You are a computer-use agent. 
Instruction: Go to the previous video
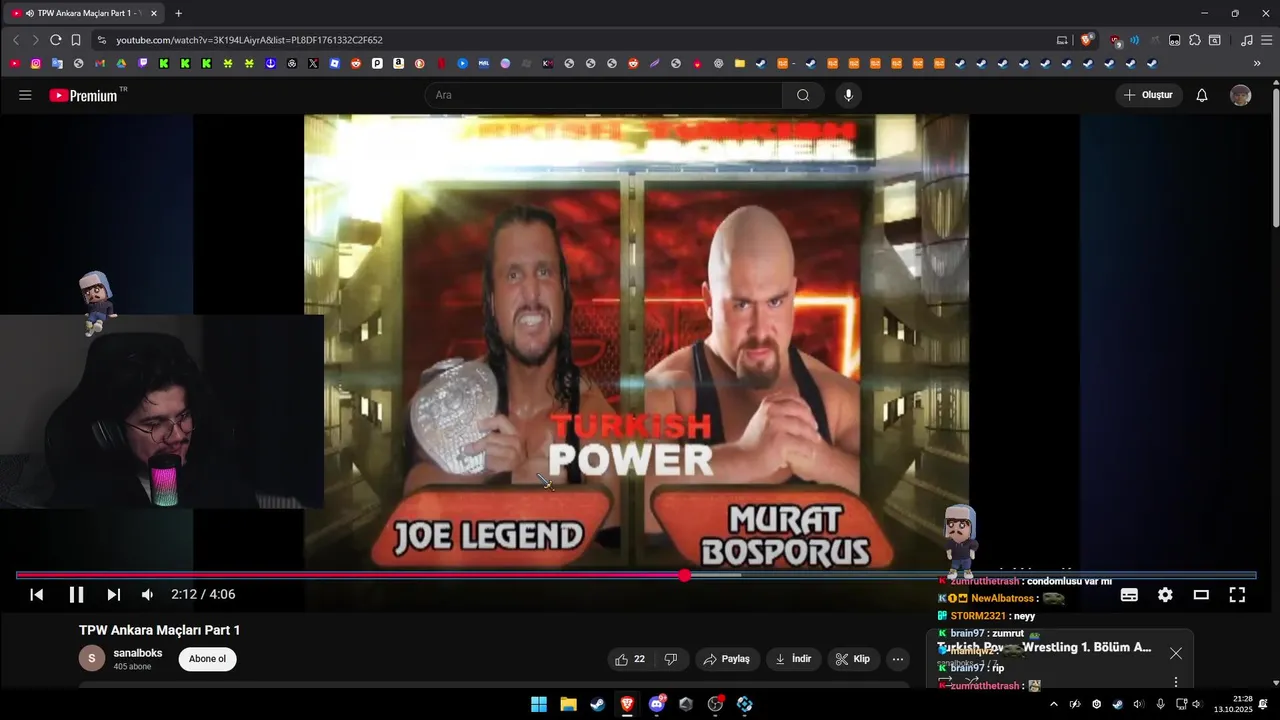pos(36,594)
